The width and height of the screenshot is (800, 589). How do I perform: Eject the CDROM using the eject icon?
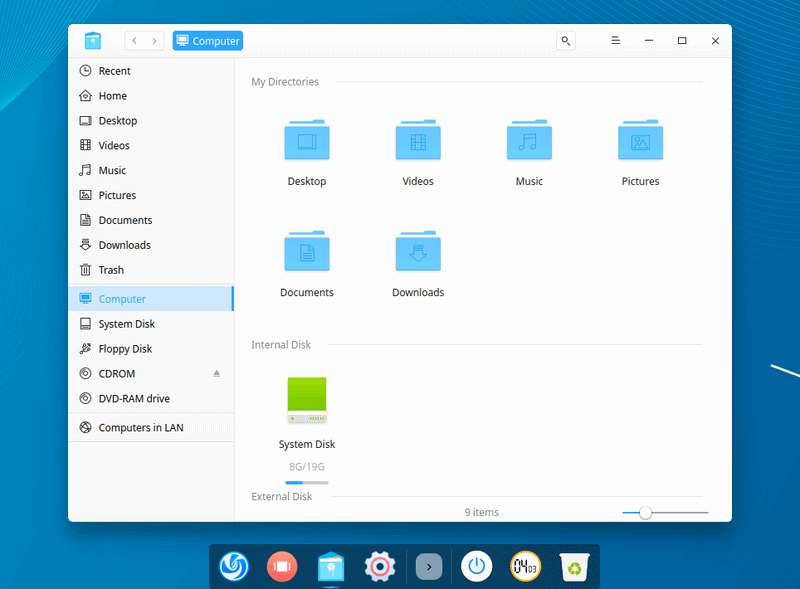217,374
